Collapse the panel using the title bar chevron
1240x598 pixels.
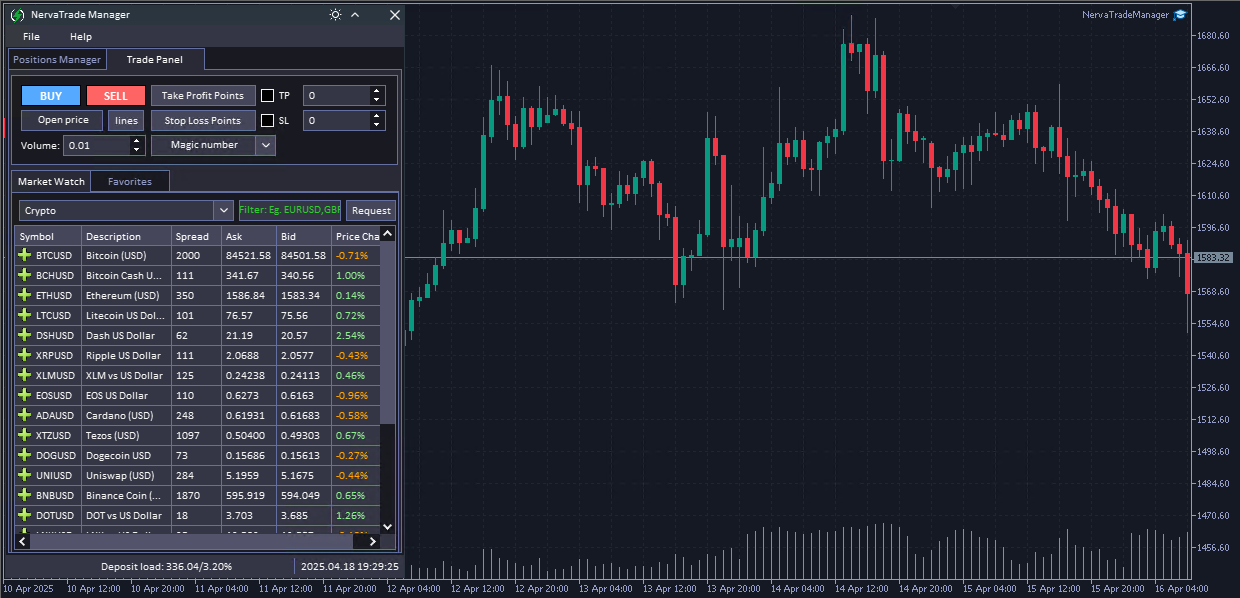click(355, 15)
